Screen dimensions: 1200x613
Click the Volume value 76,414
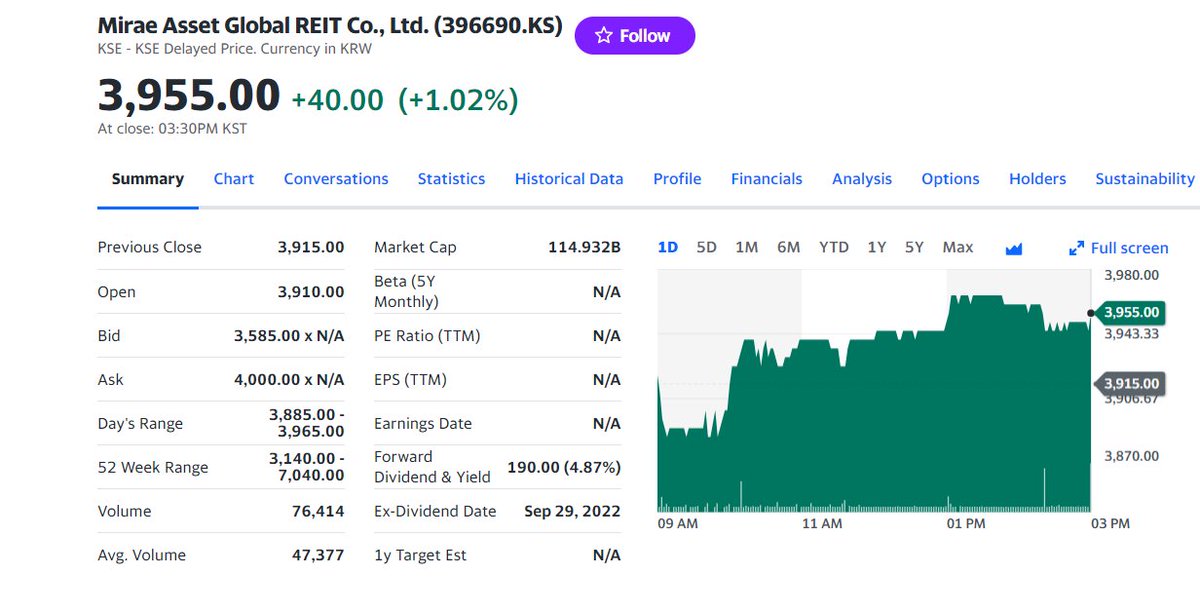tap(318, 511)
